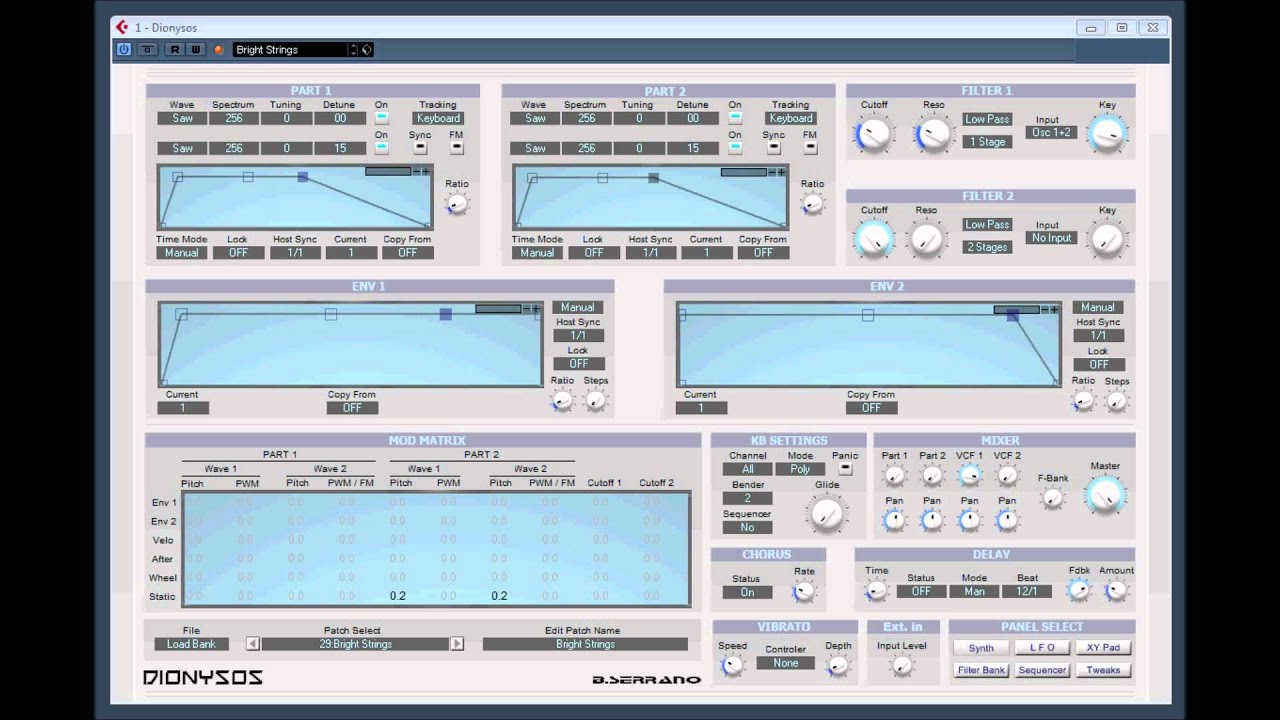This screenshot has width=1280, height=720.
Task: Toggle Part 1 FM switch
Action: click(x=456, y=148)
